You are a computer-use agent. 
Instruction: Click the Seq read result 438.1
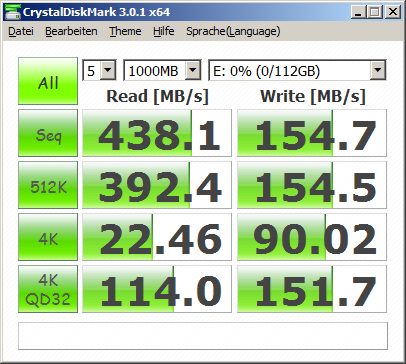click(x=157, y=133)
